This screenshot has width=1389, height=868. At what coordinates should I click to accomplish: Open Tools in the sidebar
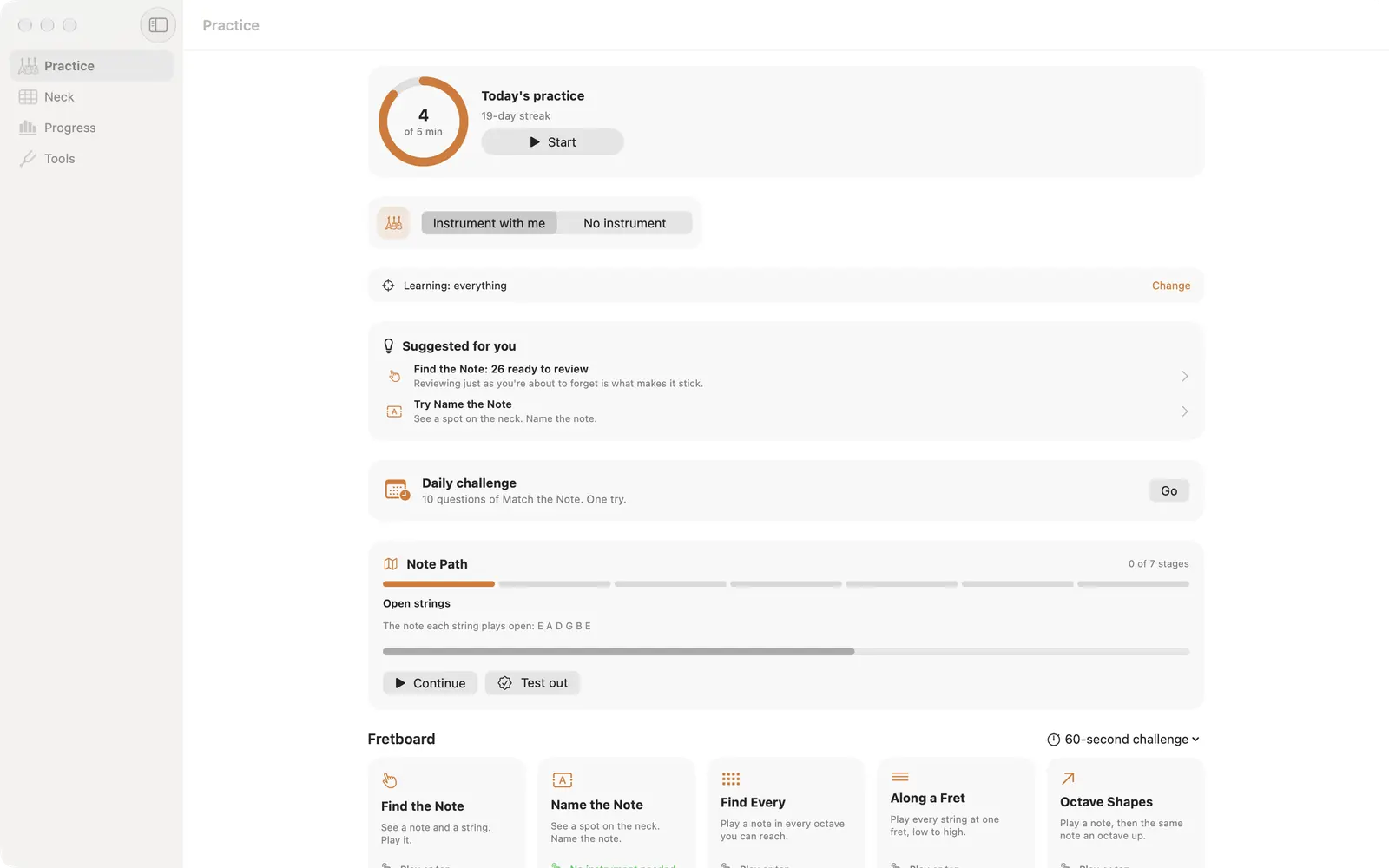[91, 159]
